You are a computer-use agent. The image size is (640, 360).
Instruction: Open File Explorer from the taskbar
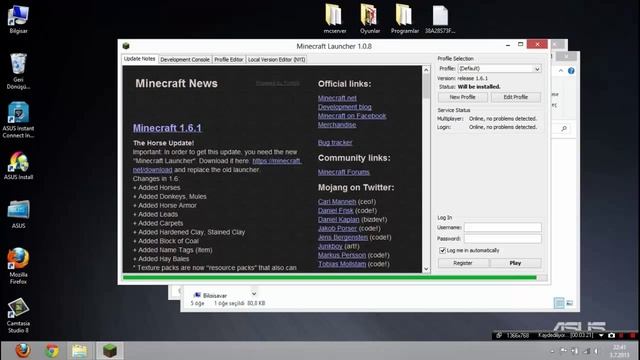tap(80, 351)
